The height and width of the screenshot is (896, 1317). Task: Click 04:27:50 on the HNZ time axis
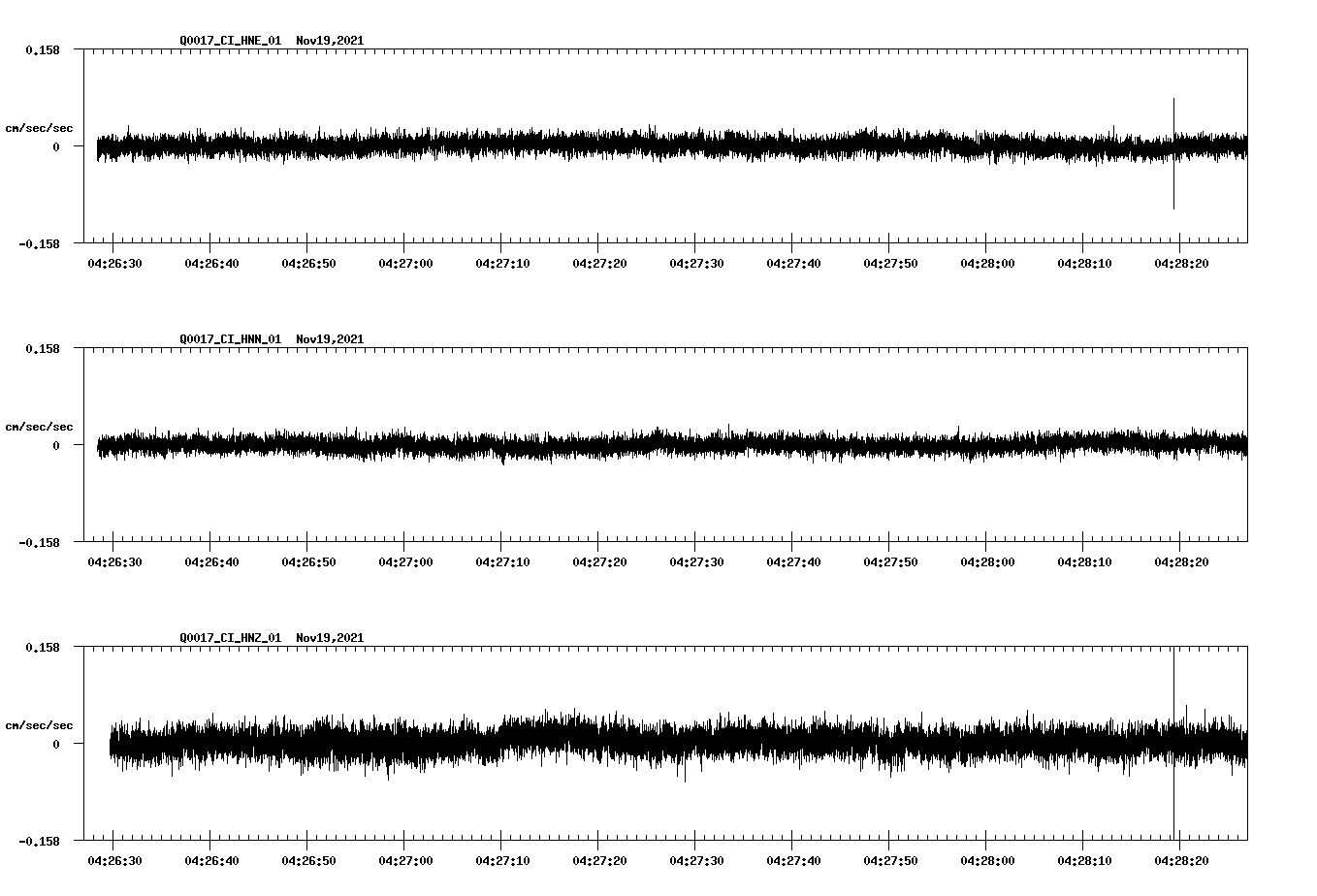pyautogui.click(x=890, y=860)
